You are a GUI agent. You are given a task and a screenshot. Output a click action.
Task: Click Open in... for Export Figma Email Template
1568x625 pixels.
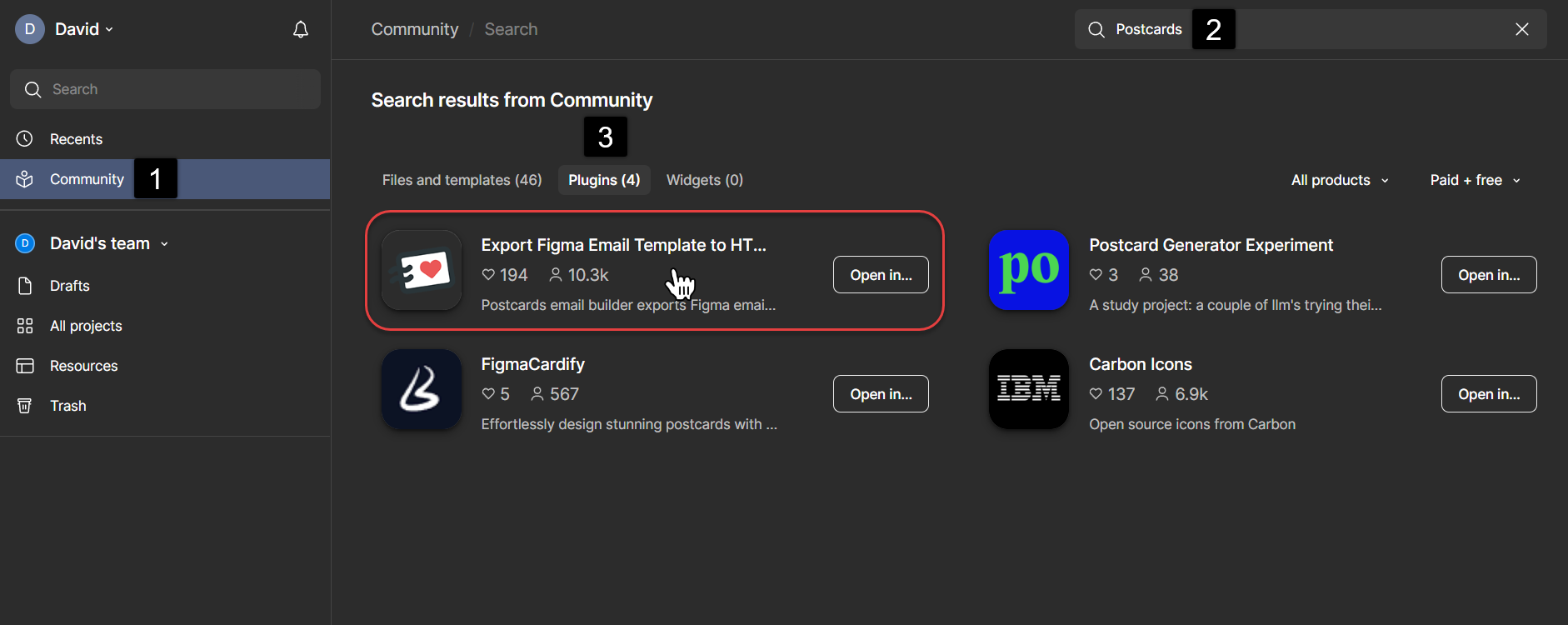(881, 274)
